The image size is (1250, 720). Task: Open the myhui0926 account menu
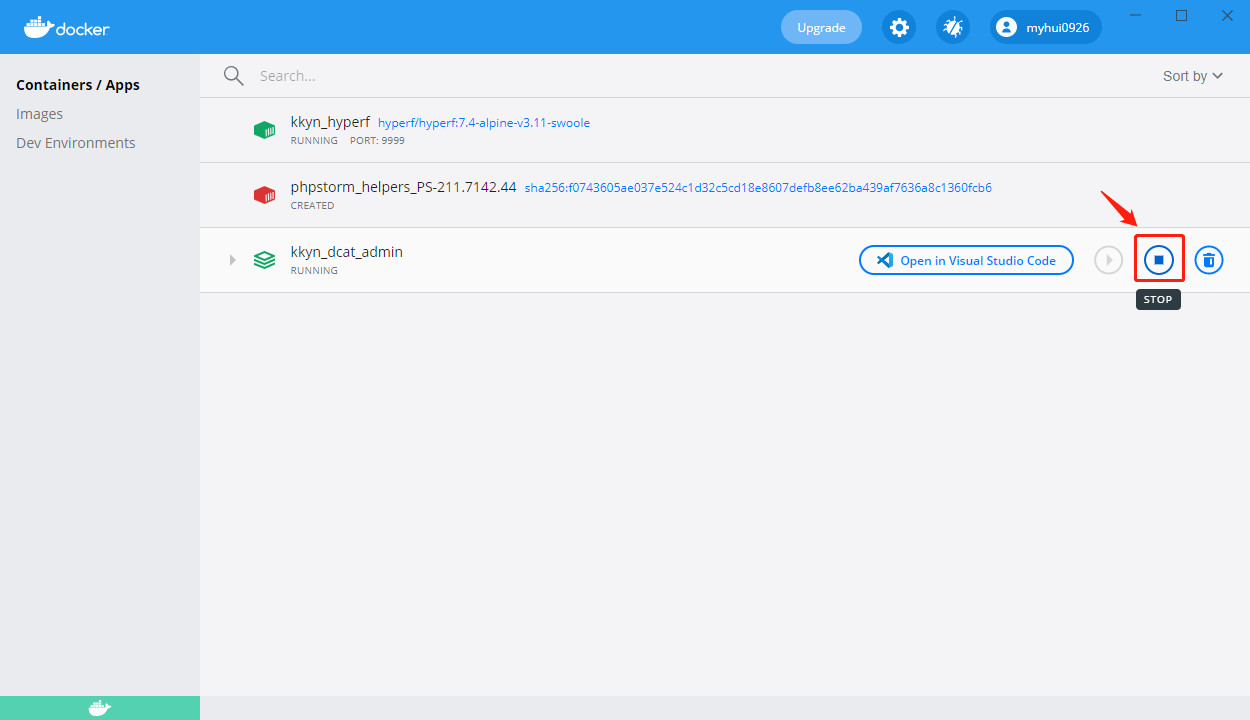pyautogui.click(x=1045, y=27)
